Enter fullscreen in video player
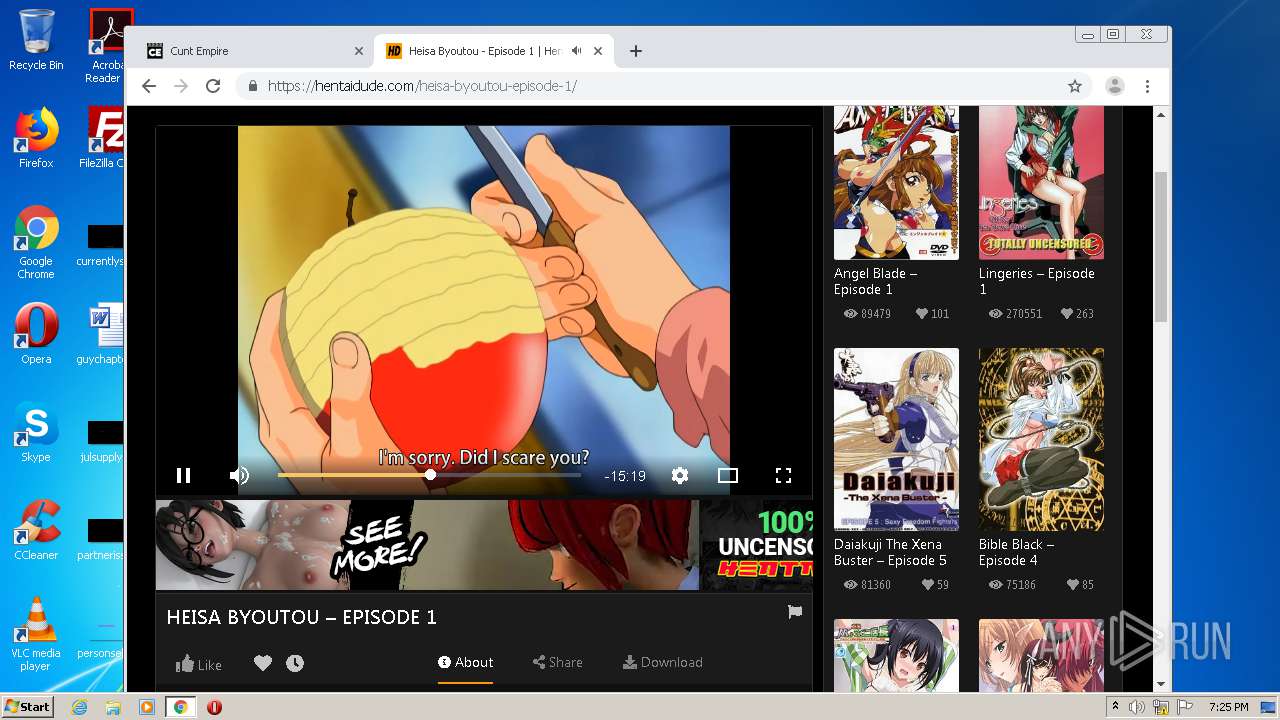Viewport: 1280px width, 720px height. [783, 476]
